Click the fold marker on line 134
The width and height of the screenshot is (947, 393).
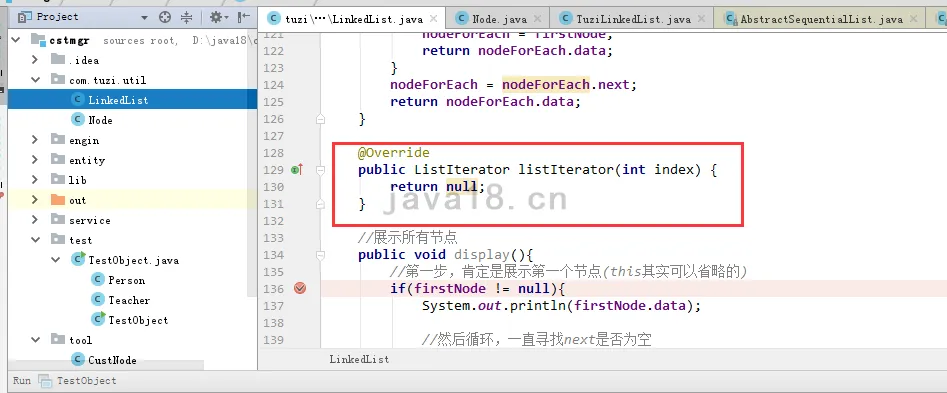(321, 255)
